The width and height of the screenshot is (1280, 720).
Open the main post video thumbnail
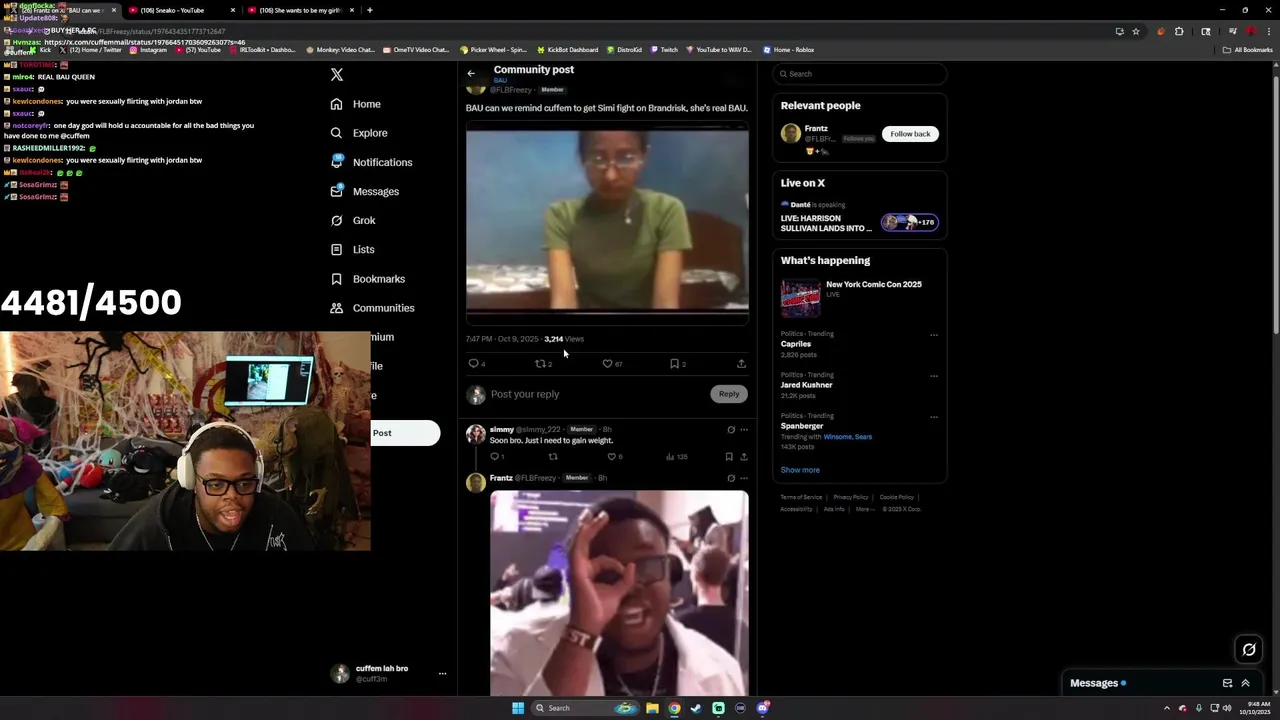(607, 222)
